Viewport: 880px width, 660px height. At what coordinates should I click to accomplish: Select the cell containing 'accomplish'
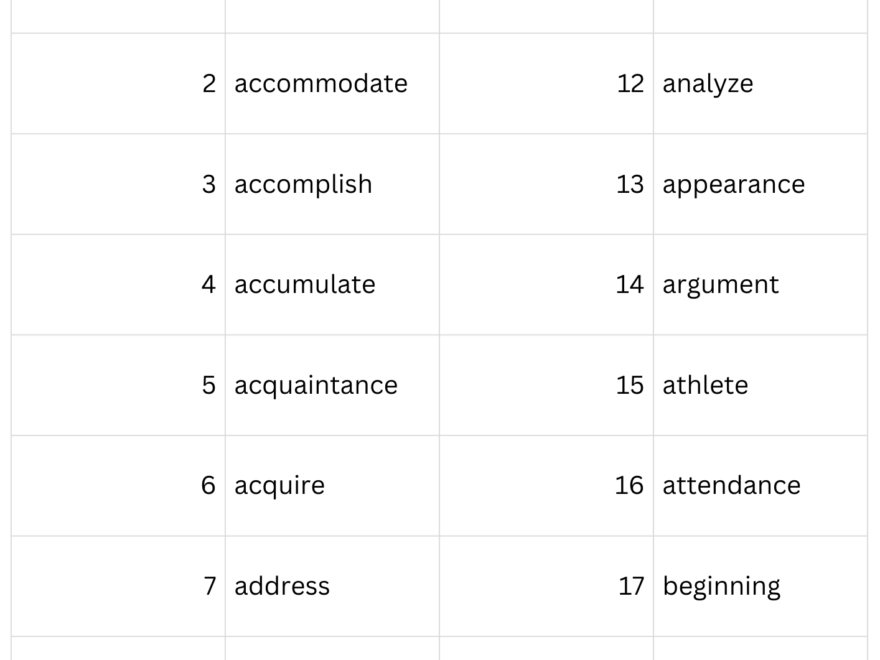pyautogui.click(x=303, y=185)
